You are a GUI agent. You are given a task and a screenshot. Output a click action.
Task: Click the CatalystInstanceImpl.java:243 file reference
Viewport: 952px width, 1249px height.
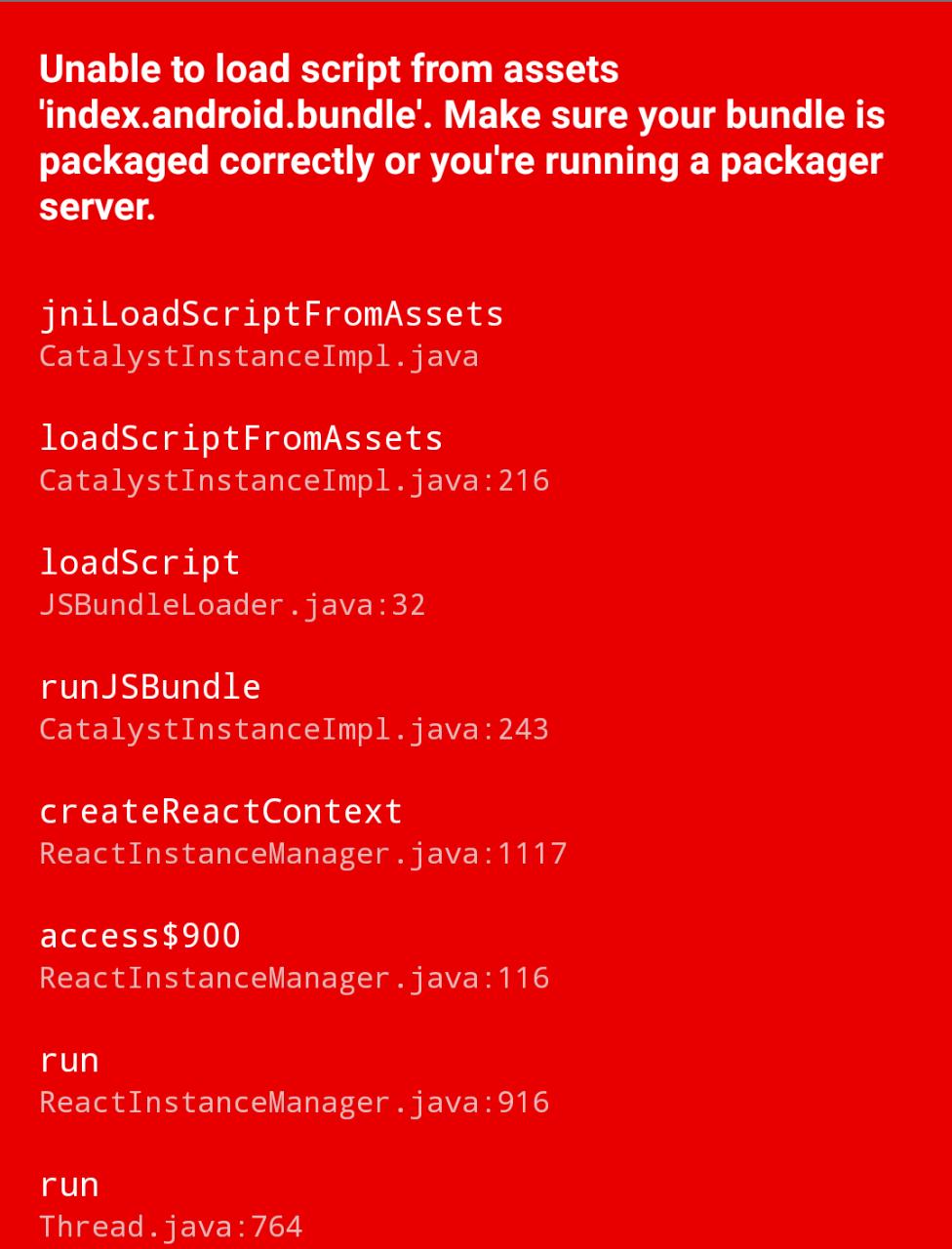294,729
